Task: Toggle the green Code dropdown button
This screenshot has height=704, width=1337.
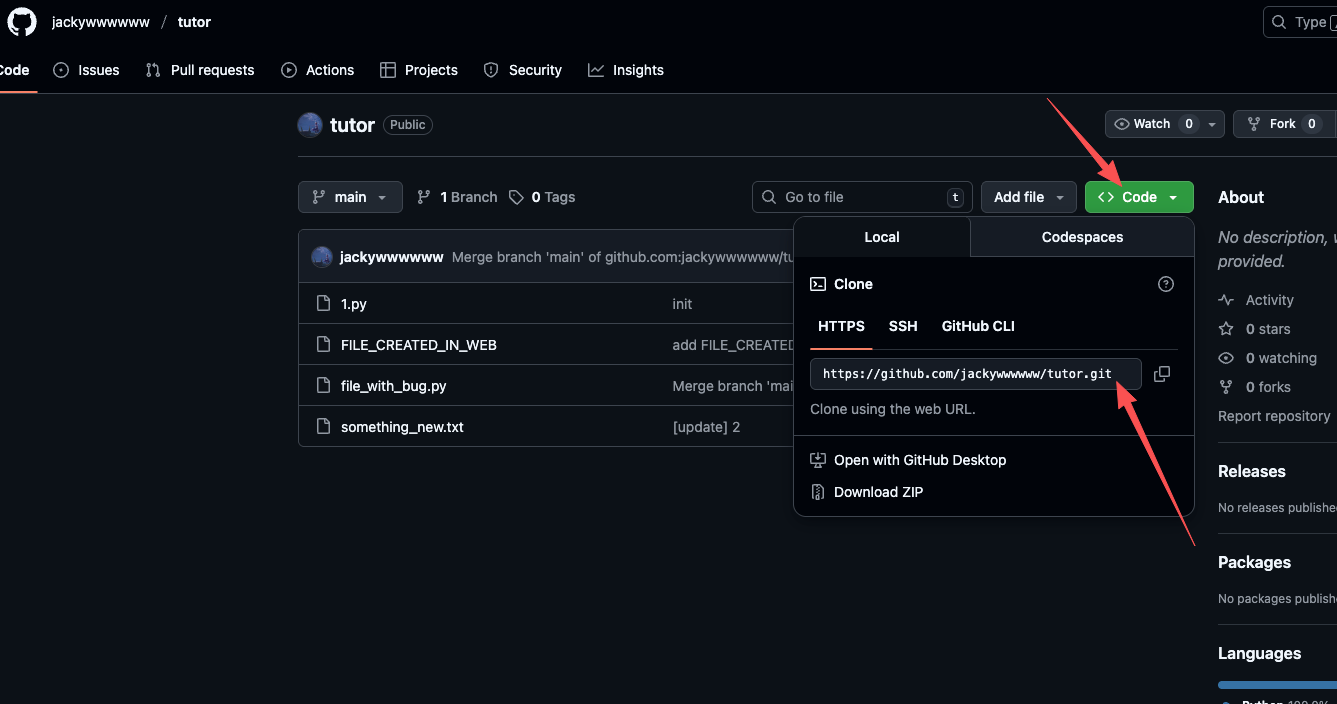Action: [1139, 197]
